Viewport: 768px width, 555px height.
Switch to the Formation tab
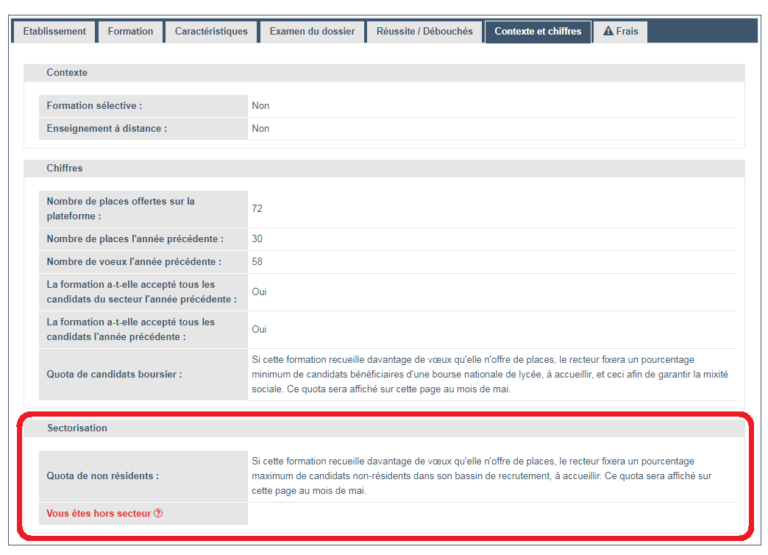pos(131,31)
